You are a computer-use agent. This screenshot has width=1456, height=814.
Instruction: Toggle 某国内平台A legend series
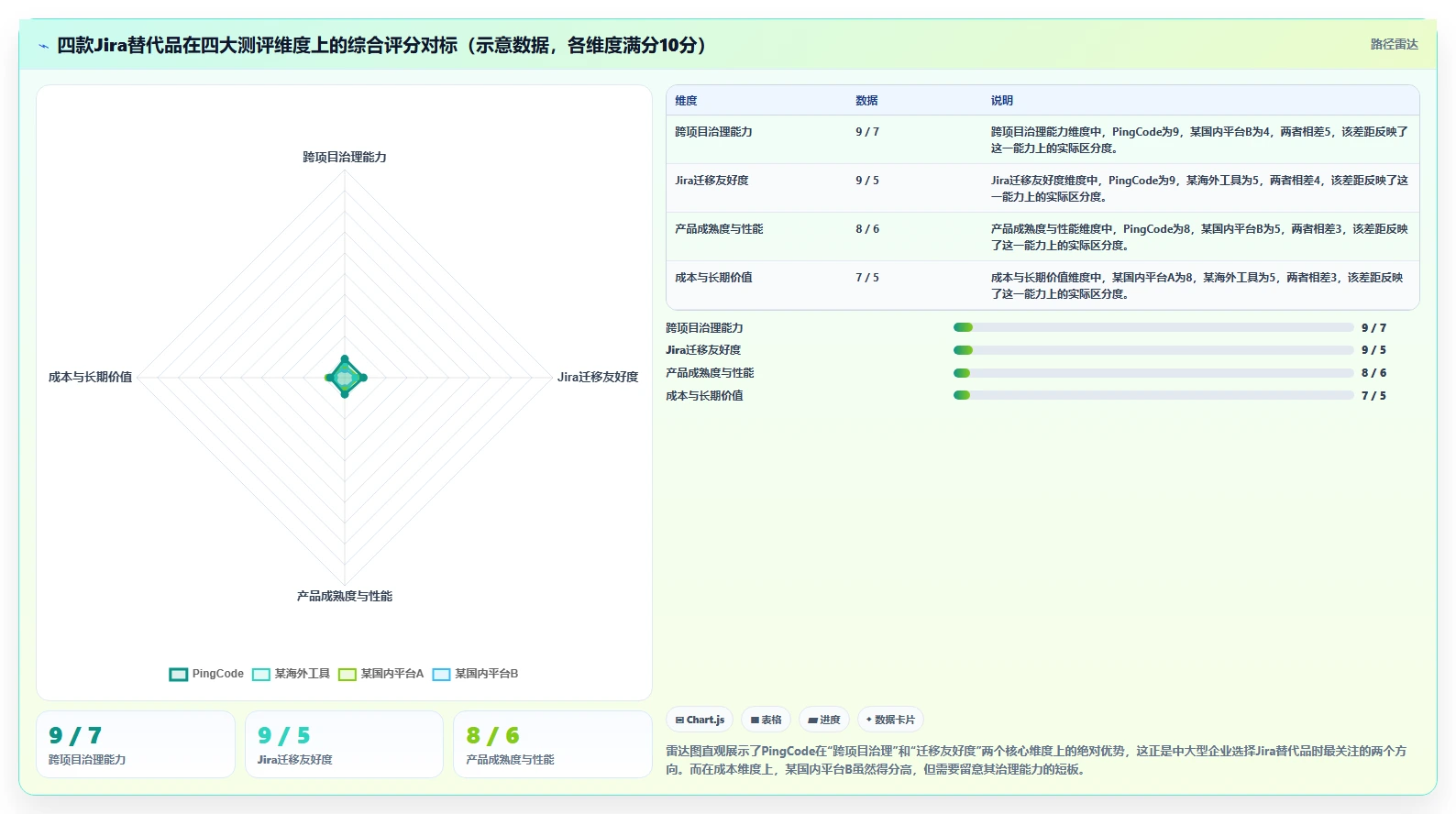381,674
